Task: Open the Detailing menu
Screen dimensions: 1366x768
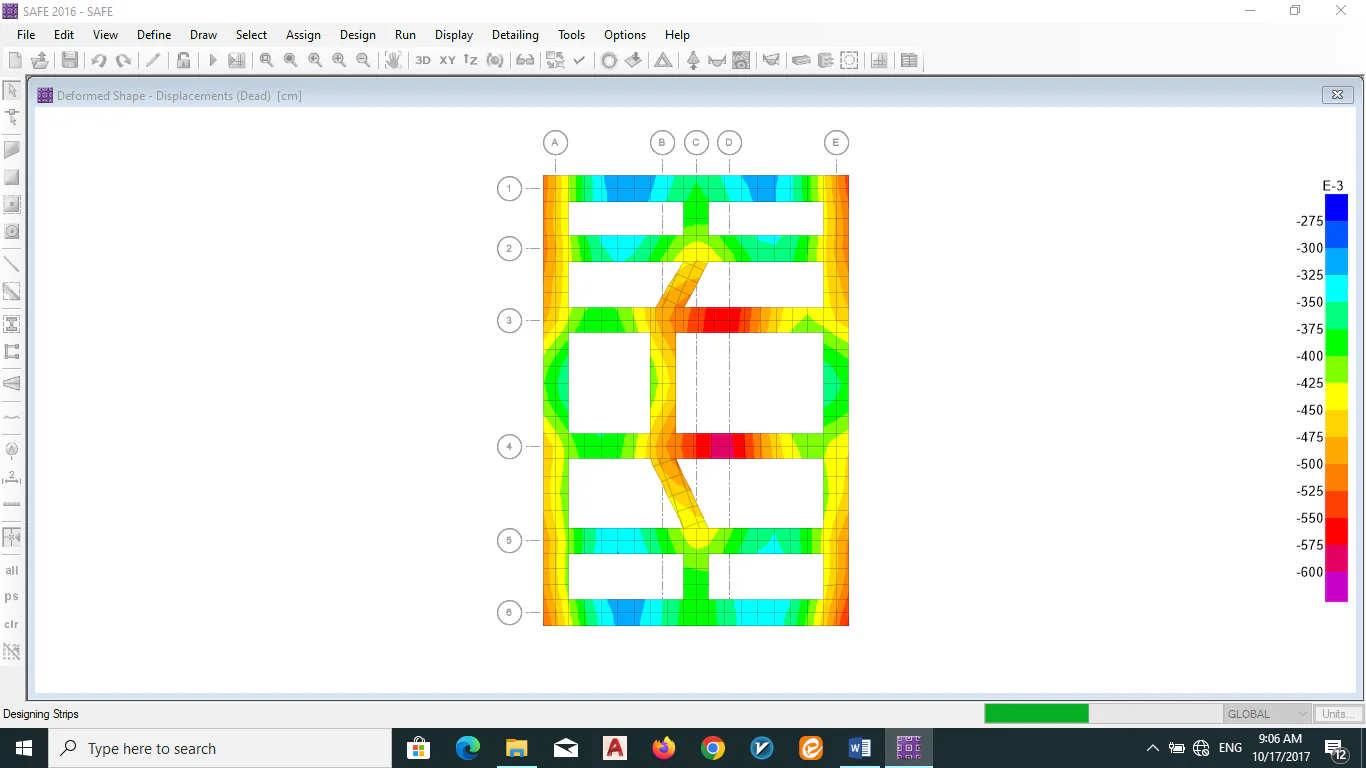Action: point(515,35)
